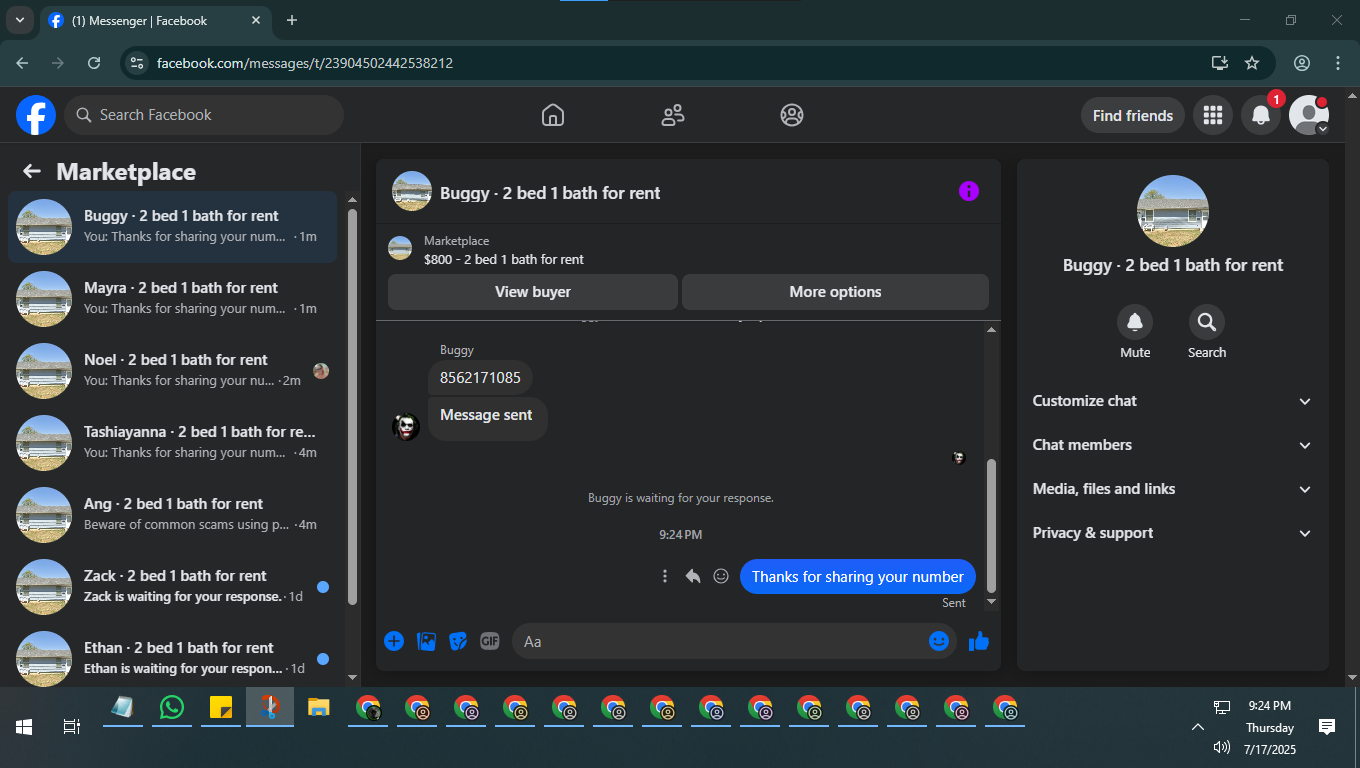This screenshot has width=1360, height=768.
Task: Open Ethan's unread conversation
Action: (173, 657)
